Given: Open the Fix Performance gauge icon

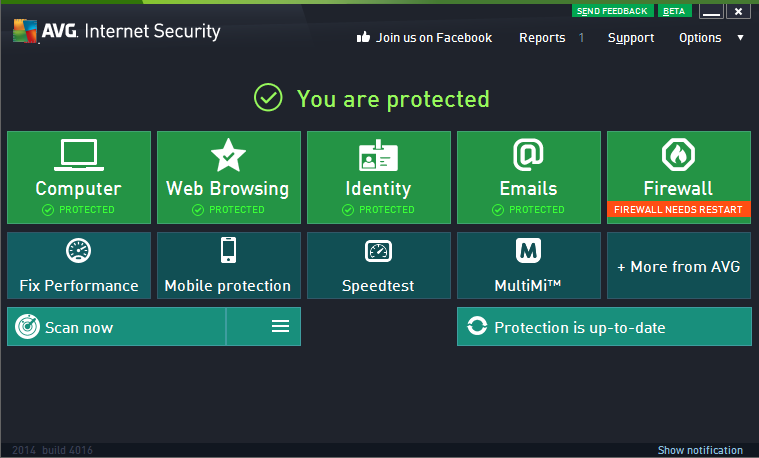Looking at the screenshot, I should tap(79, 250).
